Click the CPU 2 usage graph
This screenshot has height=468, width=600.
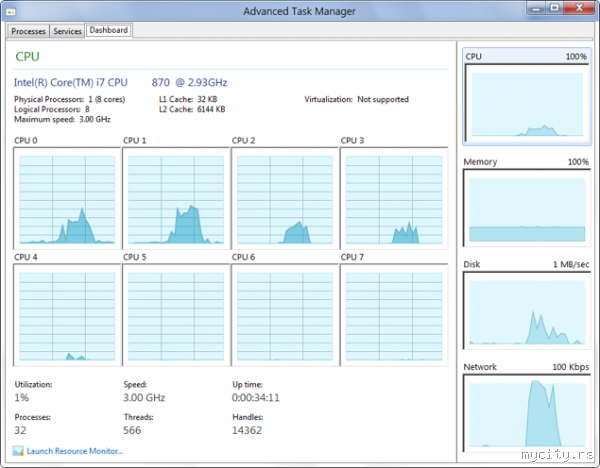[x=285, y=199]
